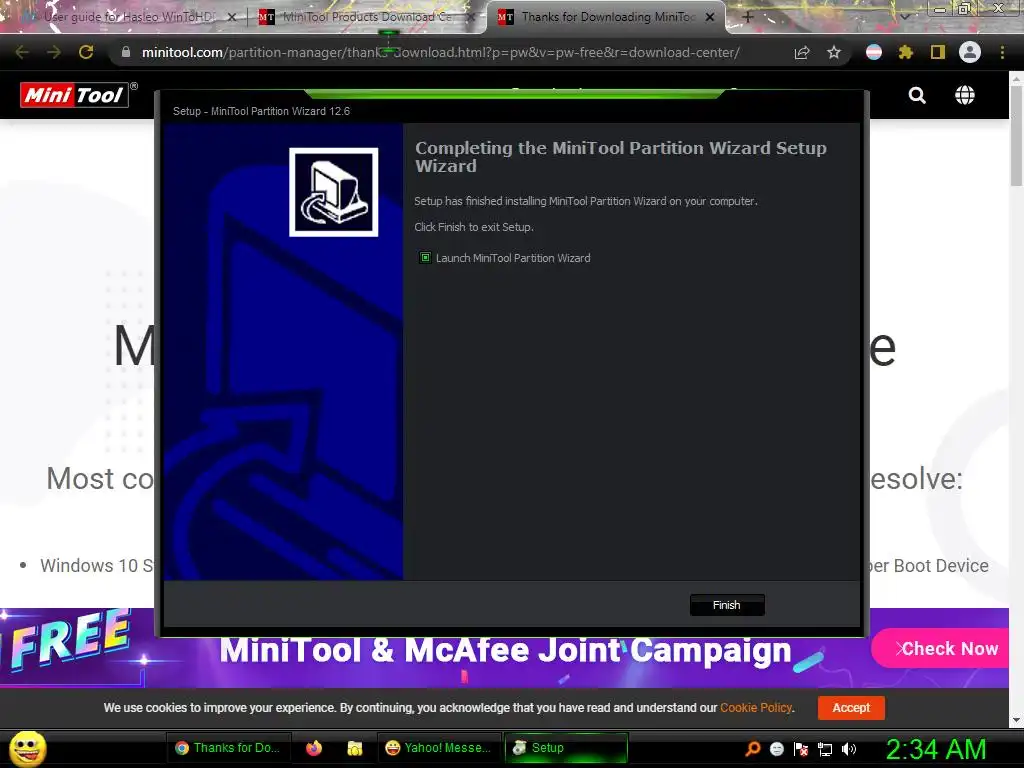Image resolution: width=1024 pixels, height=768 pixels.
Task: Open the MiniTool site search
Action: (917, 95)
